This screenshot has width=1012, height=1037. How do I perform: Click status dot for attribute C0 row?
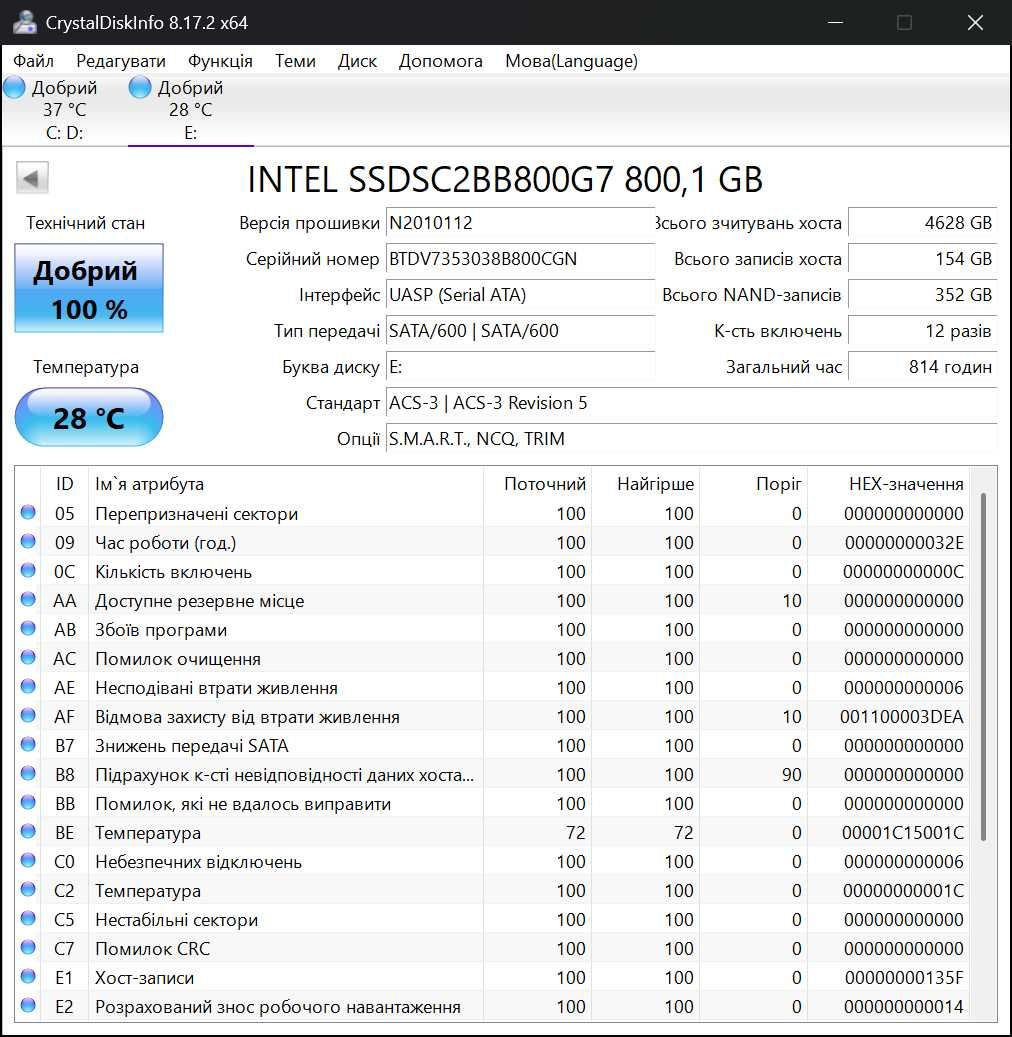point(28,861)
